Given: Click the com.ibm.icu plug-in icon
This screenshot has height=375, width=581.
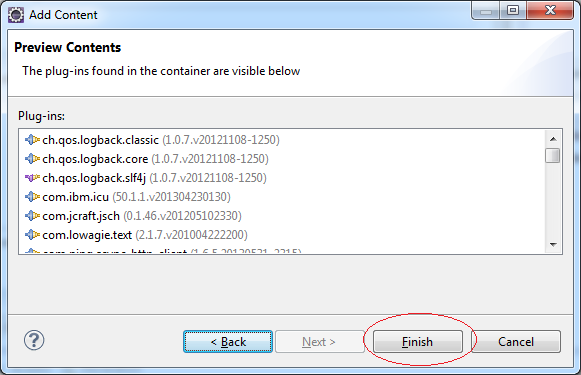Looking at the screenshot, I should [32, 197].
